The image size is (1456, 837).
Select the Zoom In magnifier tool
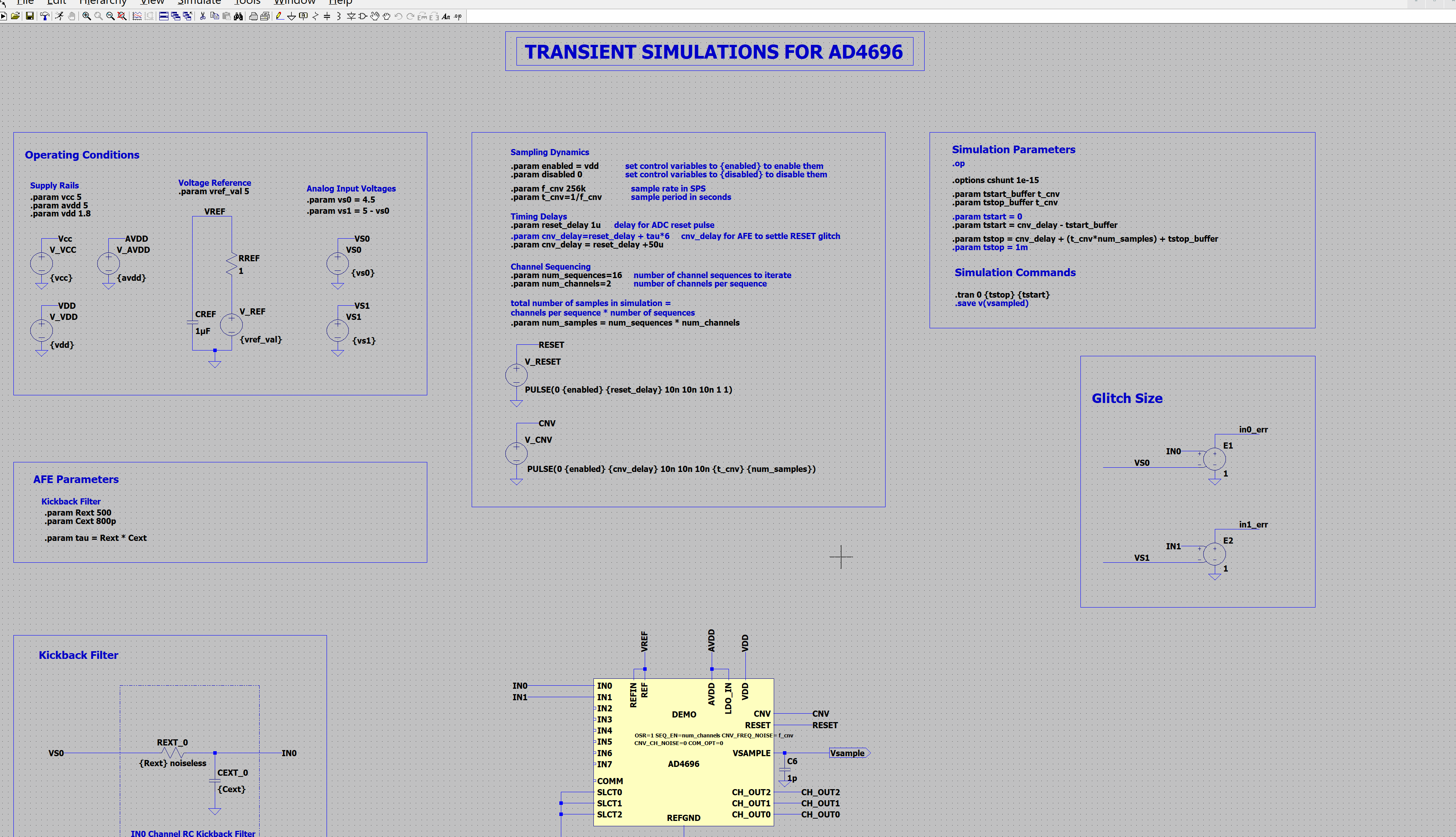coord(87,16)
